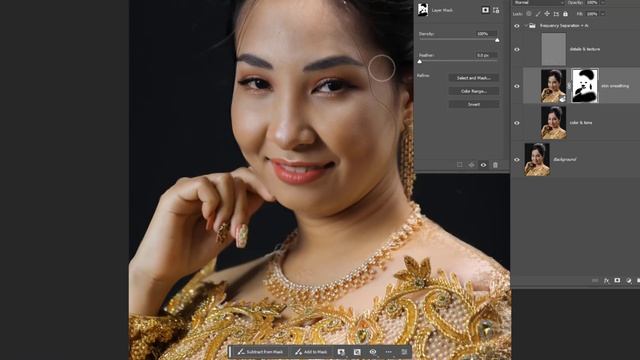The height and width of the screenshot is (360, 640).
Task: Click the Opacity value field
Action: coord(592,2)
